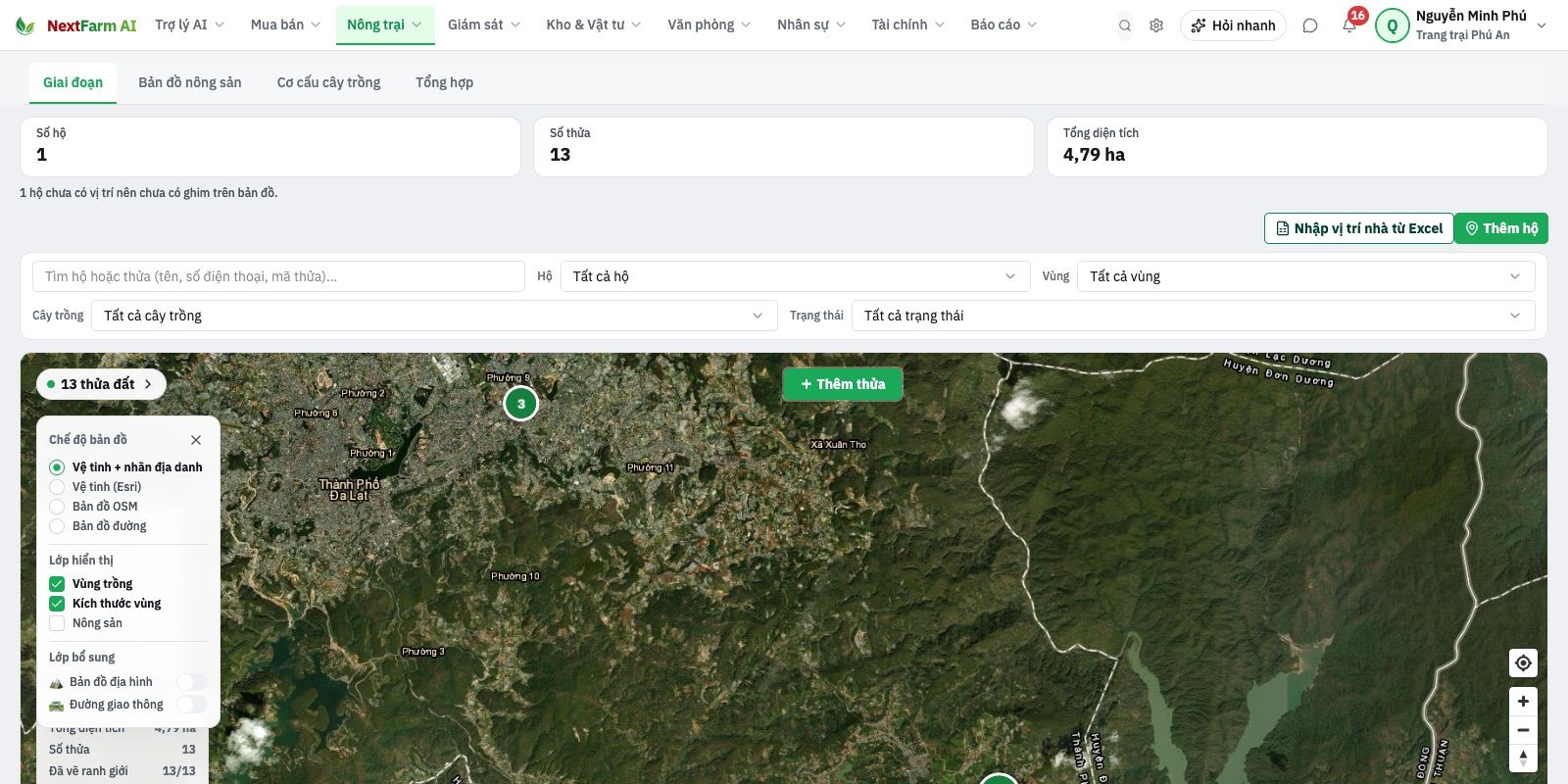Screen dimensions: 1568x784
Task: Open the settings gear icon
Action: [1156, 25]
